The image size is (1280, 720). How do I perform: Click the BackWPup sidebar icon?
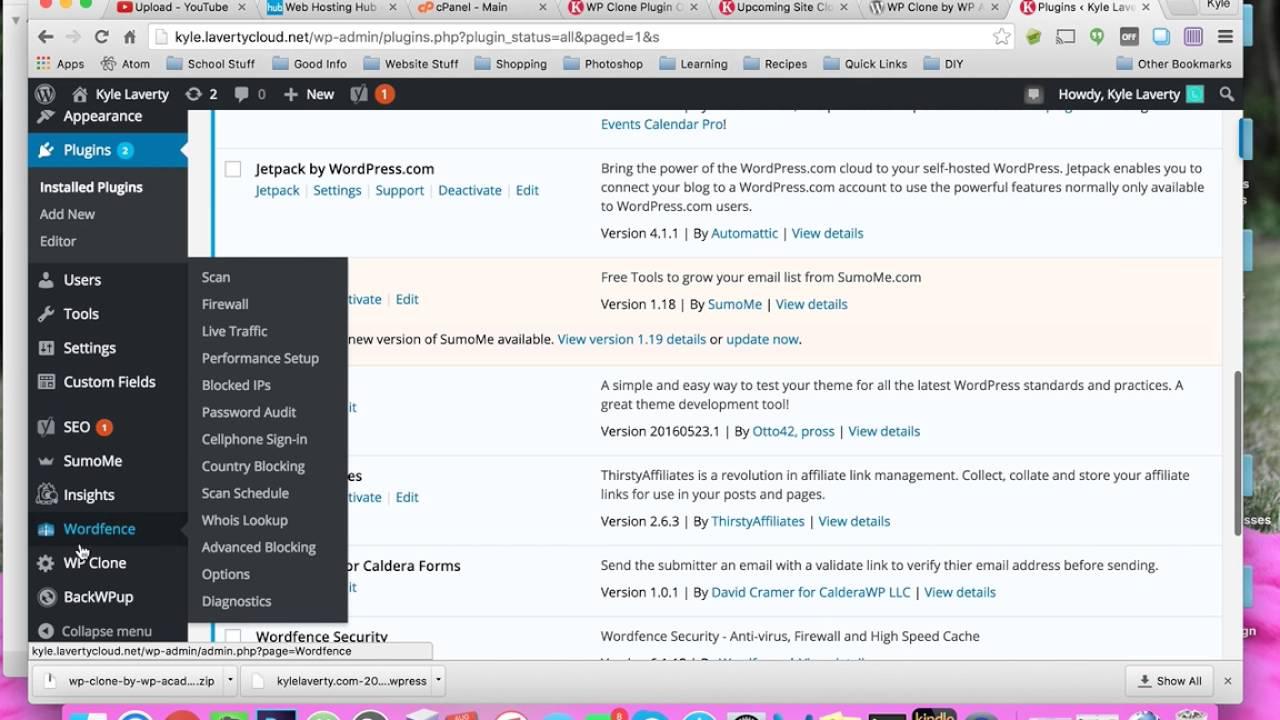pyautogui.click(x=46, y=597)
